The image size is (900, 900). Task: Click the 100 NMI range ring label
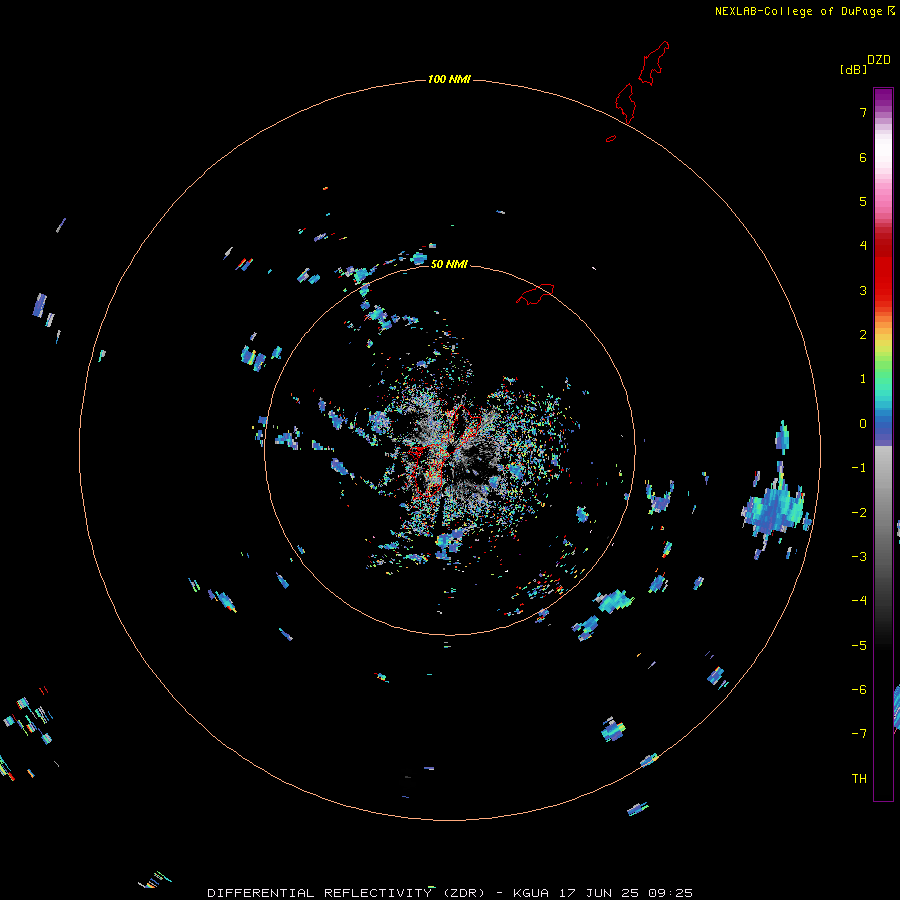[449, 79]
